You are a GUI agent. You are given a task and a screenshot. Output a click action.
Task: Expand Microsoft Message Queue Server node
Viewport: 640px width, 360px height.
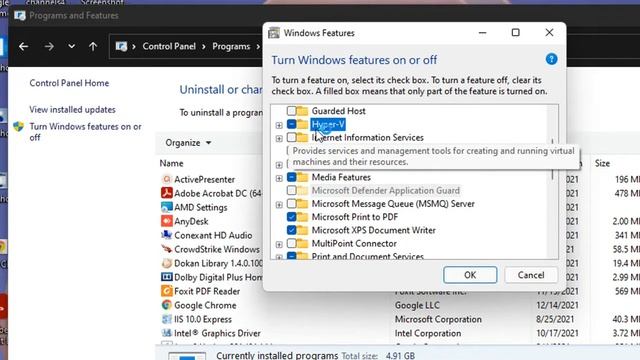click(x=279, y=205)
